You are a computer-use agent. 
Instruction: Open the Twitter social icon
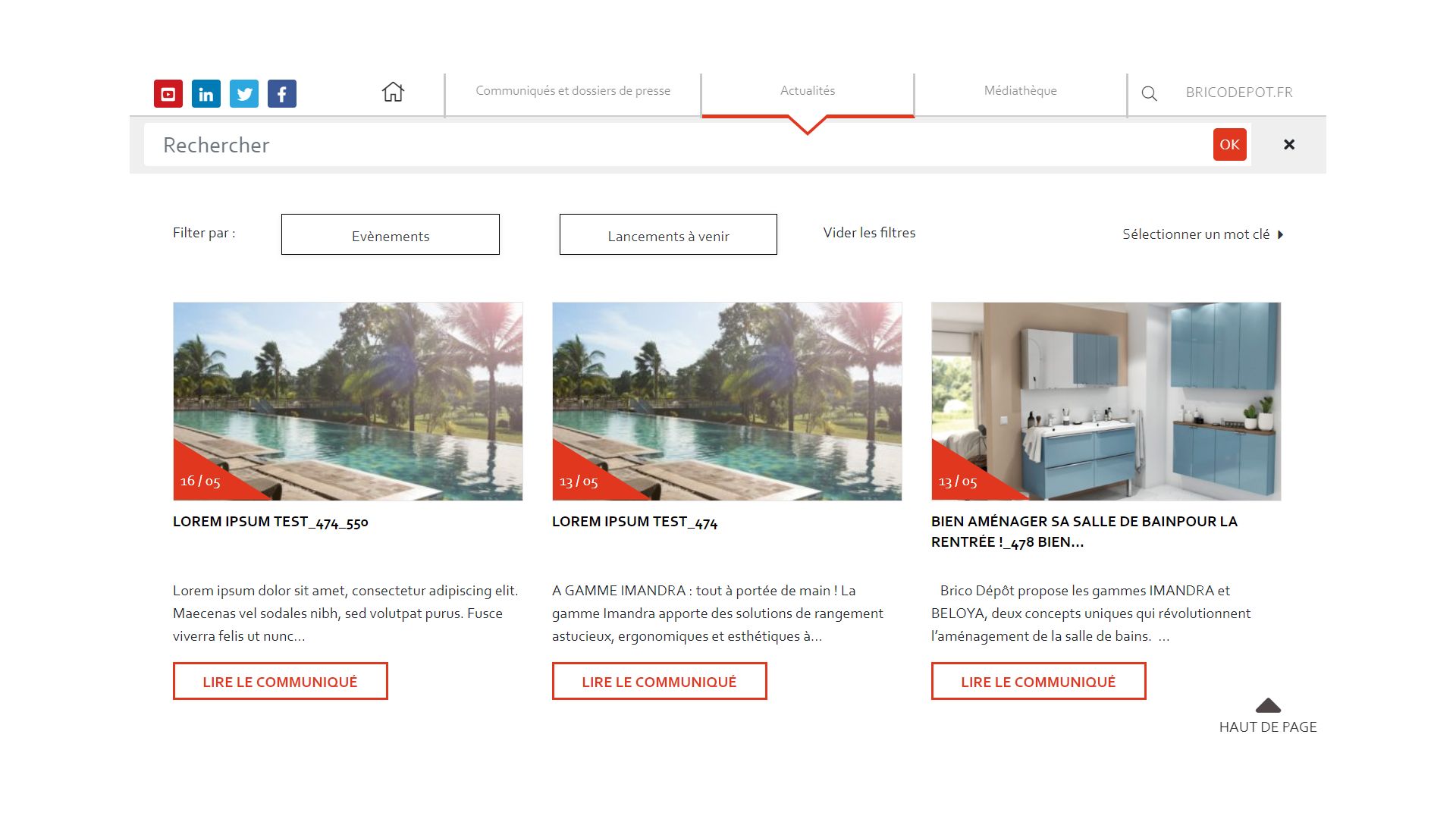point(244,94)
